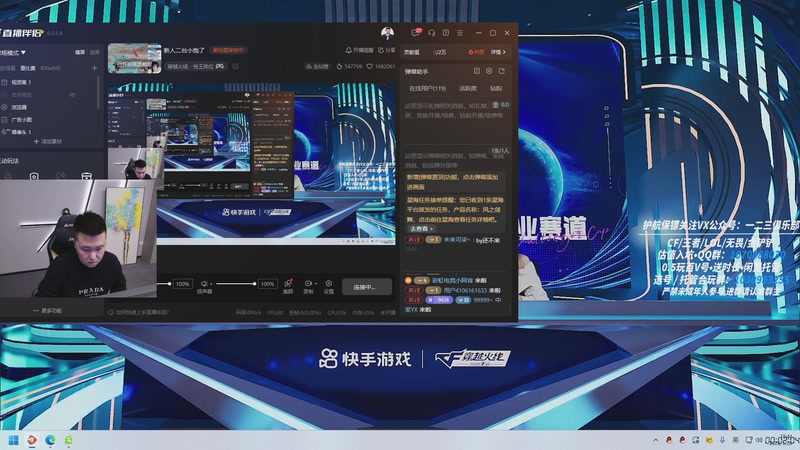
Task: Click the 1条/1人 danmaku counter
Action: tap(499, 151)
